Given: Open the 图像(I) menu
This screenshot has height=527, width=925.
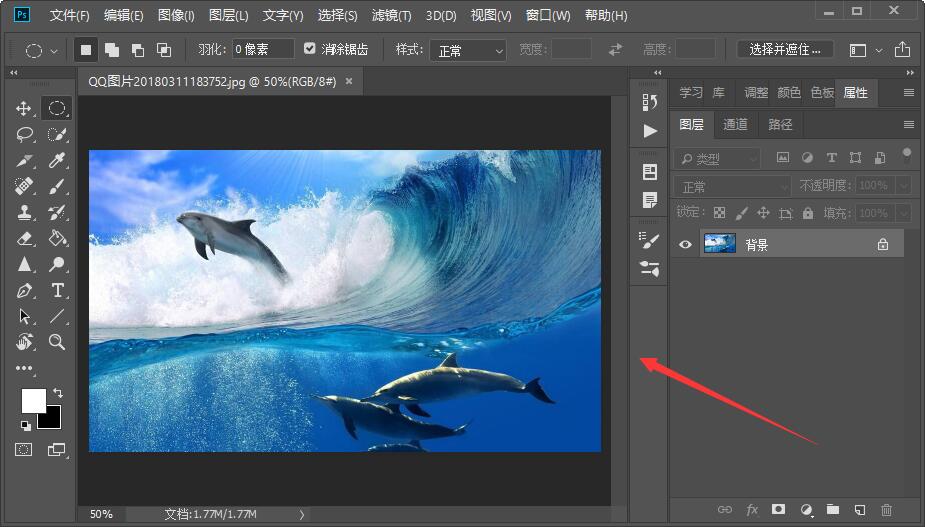Looking at the screenshot, I should [x=176, y=16].
